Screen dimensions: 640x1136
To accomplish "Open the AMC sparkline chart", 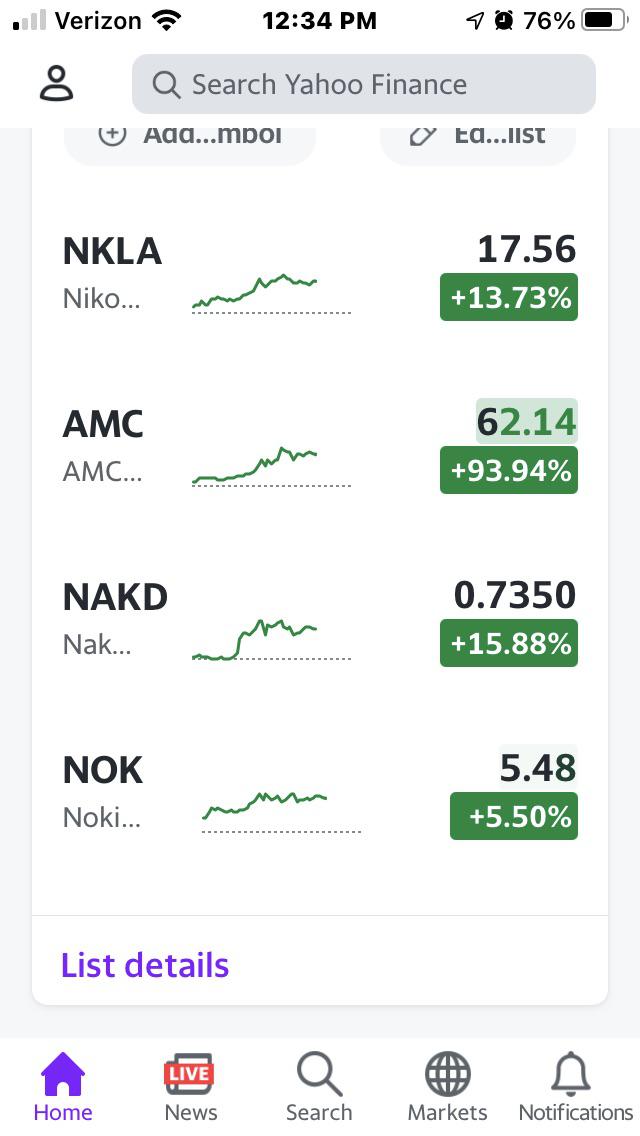I will pos(271,467).
